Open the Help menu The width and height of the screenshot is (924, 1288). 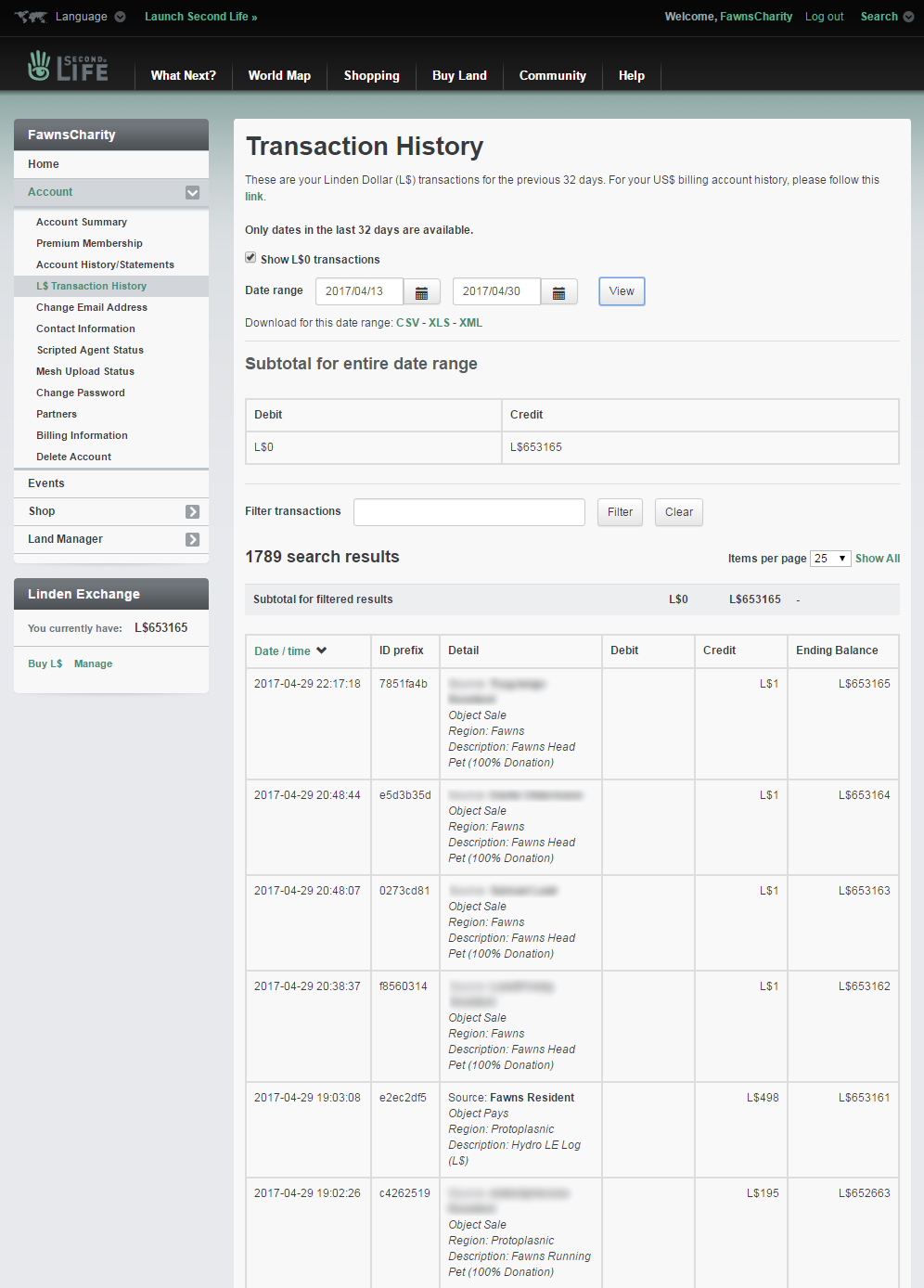click(x=632, y=76)
